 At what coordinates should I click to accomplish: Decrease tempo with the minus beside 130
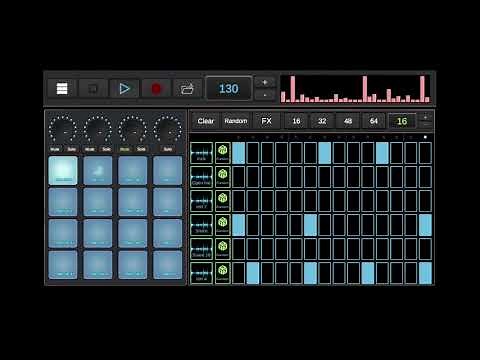[x=265, y=95]
